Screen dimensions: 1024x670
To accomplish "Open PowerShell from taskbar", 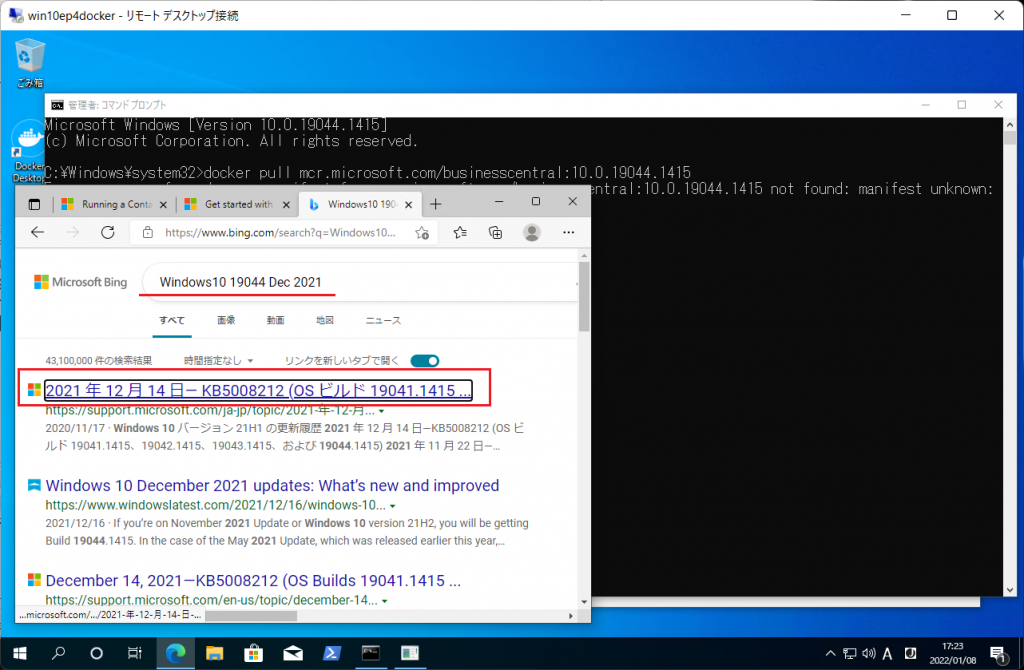I will coord(332,653).
